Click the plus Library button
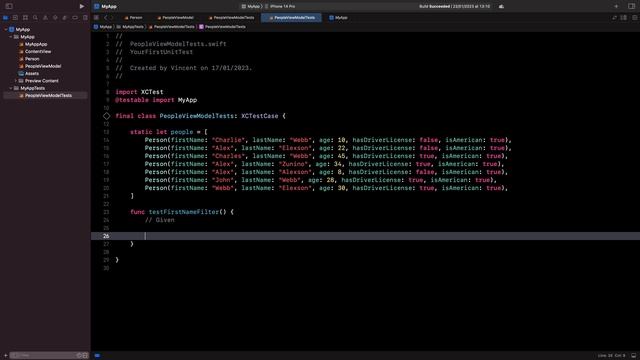Image resolution: width=640 pixels, height=360 pixels. (x=616, y=6)
